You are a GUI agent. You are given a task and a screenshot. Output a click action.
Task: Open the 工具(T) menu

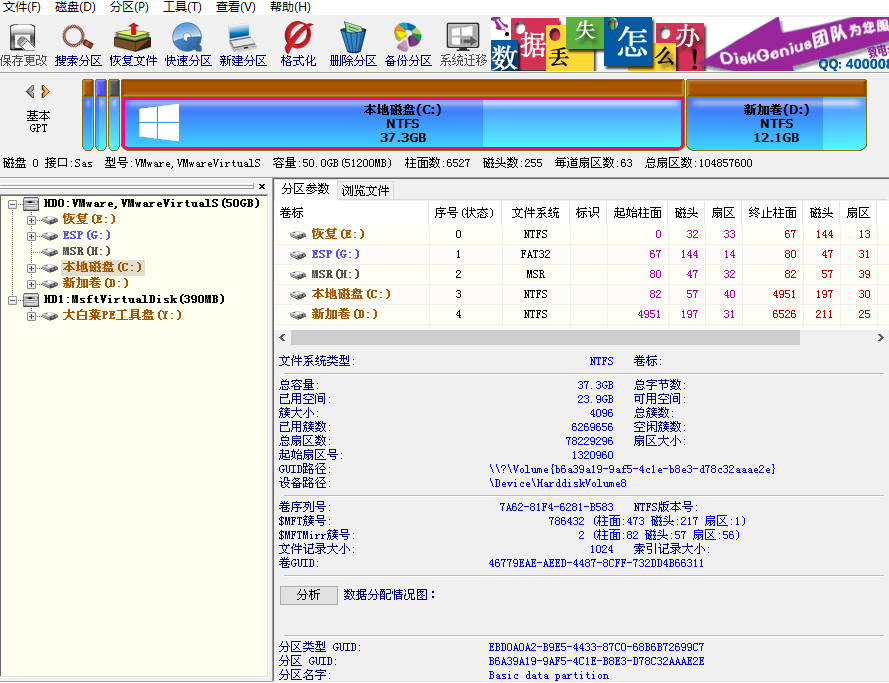pyautogui.click(x=182, y=7)
